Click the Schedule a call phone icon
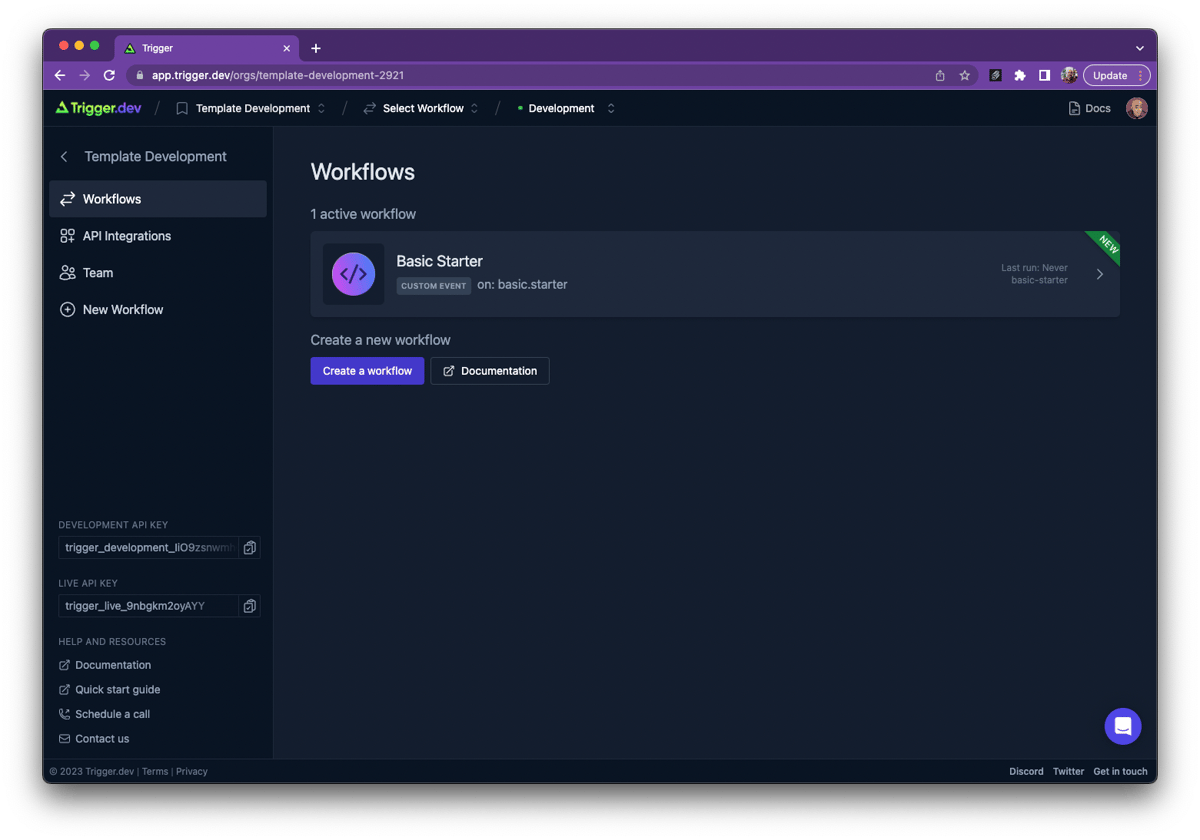 65,714
